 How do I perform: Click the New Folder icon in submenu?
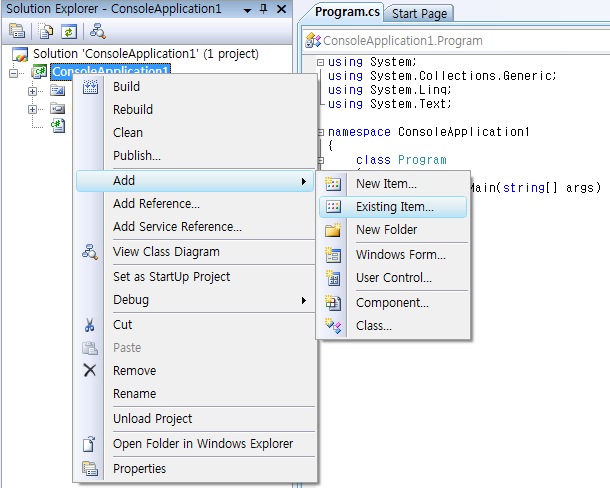(333, 230)
